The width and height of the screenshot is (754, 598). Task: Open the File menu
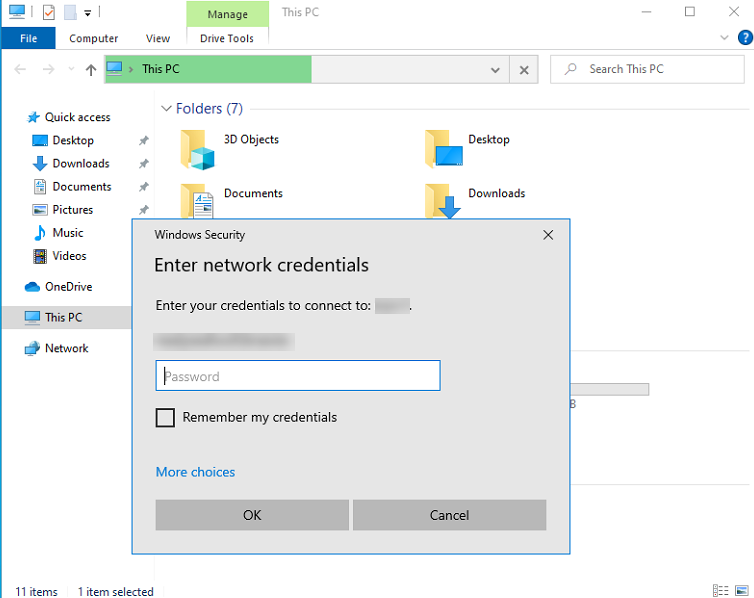[x=28, y=38]
